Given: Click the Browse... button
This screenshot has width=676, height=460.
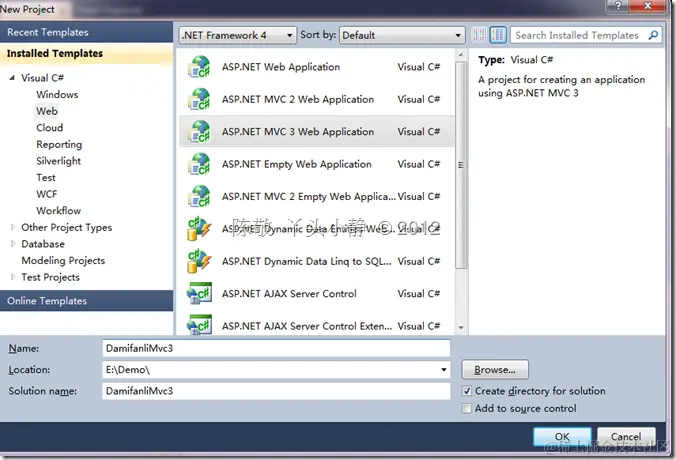Looking at the screenshot, I should click(x=495, y=370).
